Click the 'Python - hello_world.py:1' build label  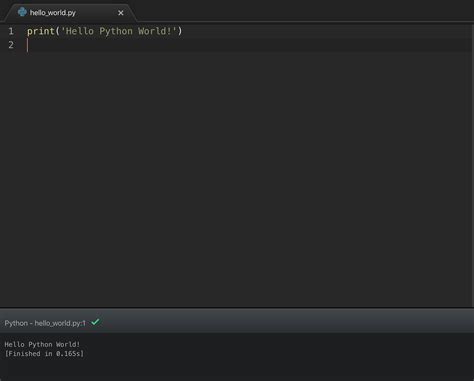click(x=45, y=323)
